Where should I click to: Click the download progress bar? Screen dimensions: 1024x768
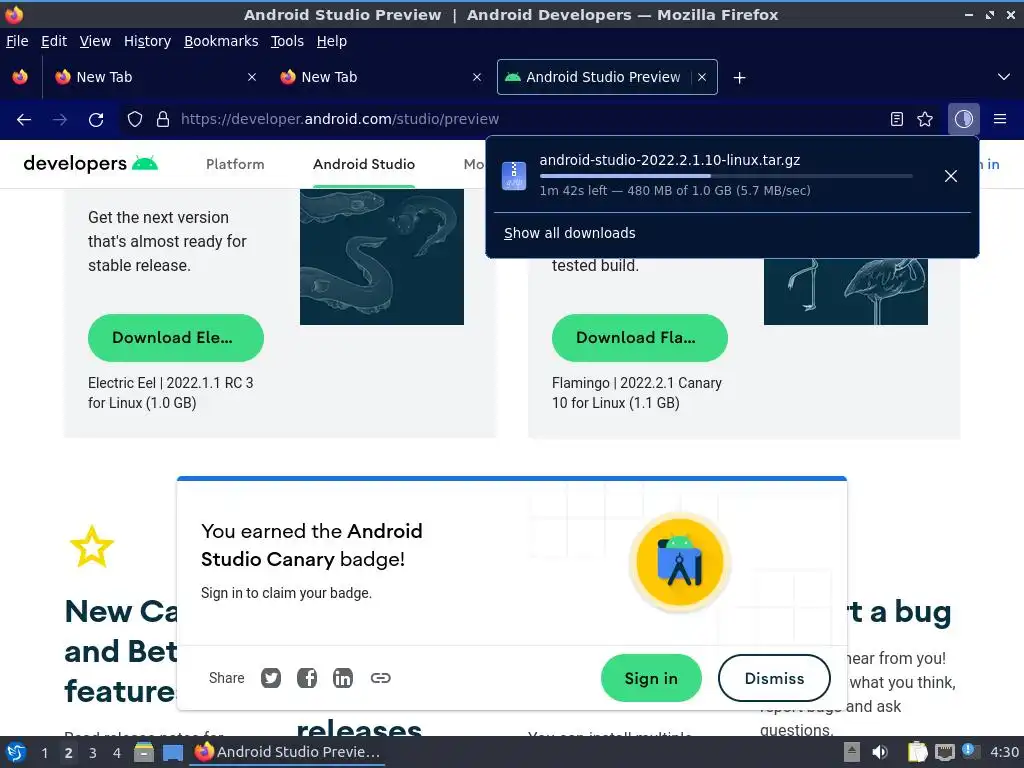(x=726, y=176)
